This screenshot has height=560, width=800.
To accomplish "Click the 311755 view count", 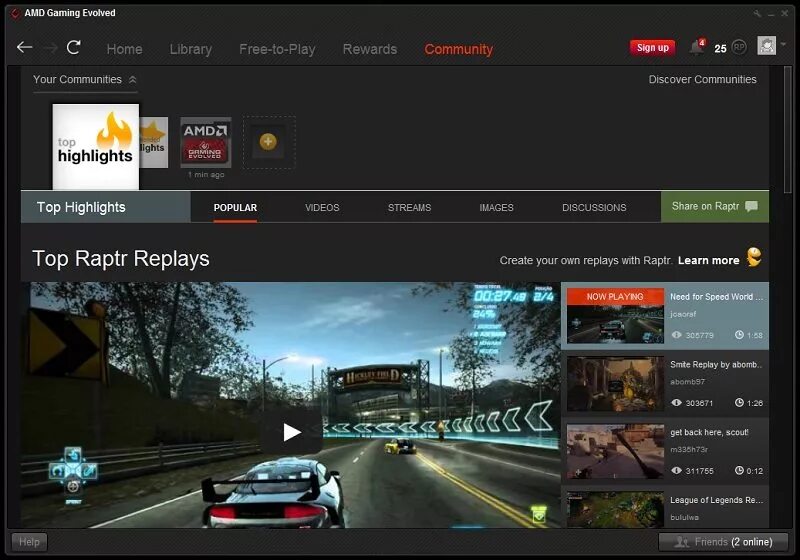I will point(699,471).
